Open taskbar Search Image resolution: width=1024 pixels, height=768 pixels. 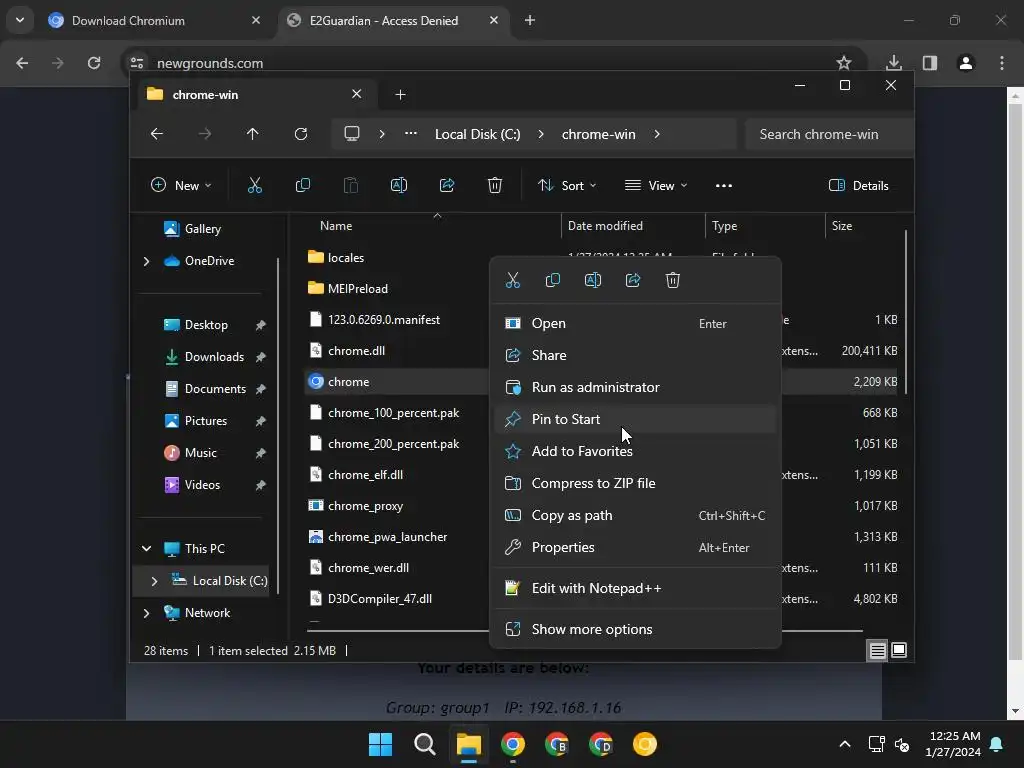click(424, 744)
